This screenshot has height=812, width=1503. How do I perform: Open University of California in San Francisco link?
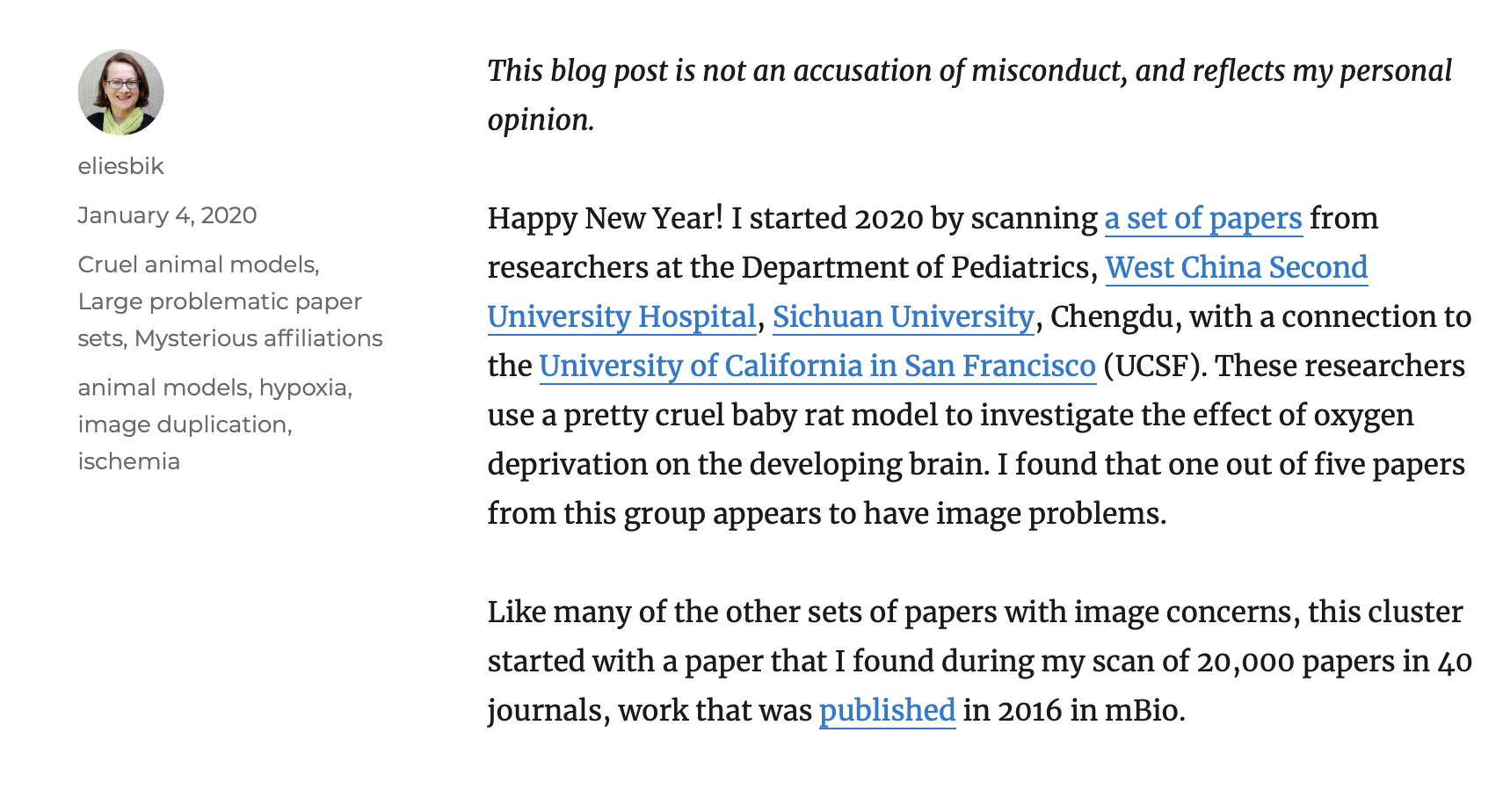[x=817, y=366]
